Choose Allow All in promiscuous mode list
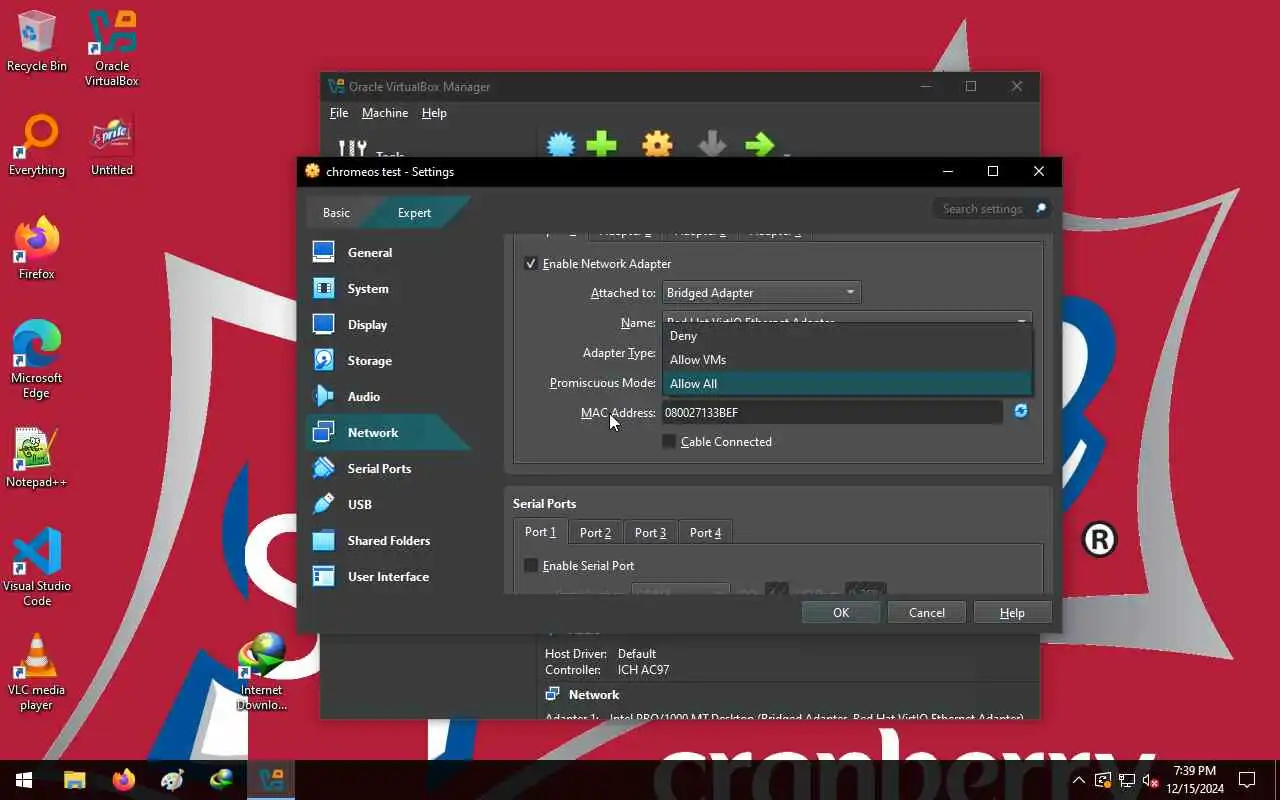Screen dimensions: 1280x800 pos(847,384)
